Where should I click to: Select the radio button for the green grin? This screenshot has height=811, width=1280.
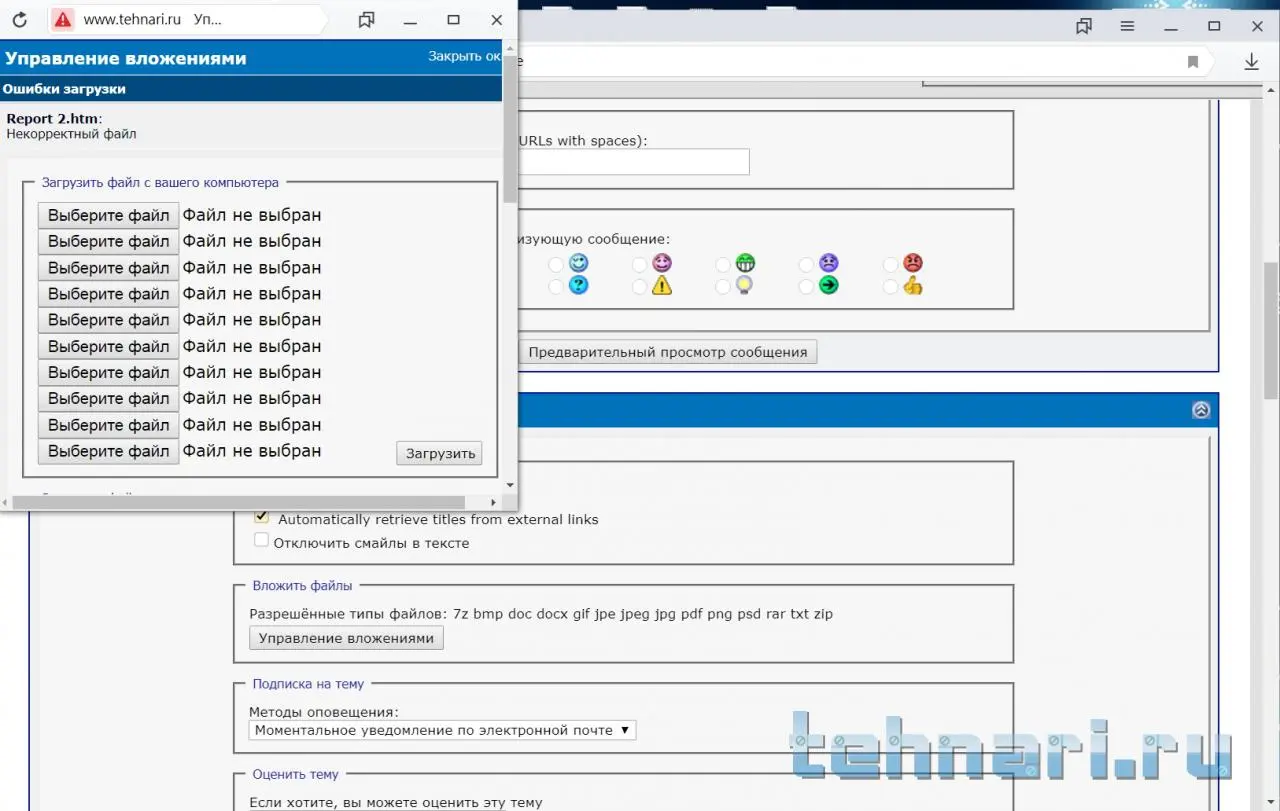[x=723, y=265]
